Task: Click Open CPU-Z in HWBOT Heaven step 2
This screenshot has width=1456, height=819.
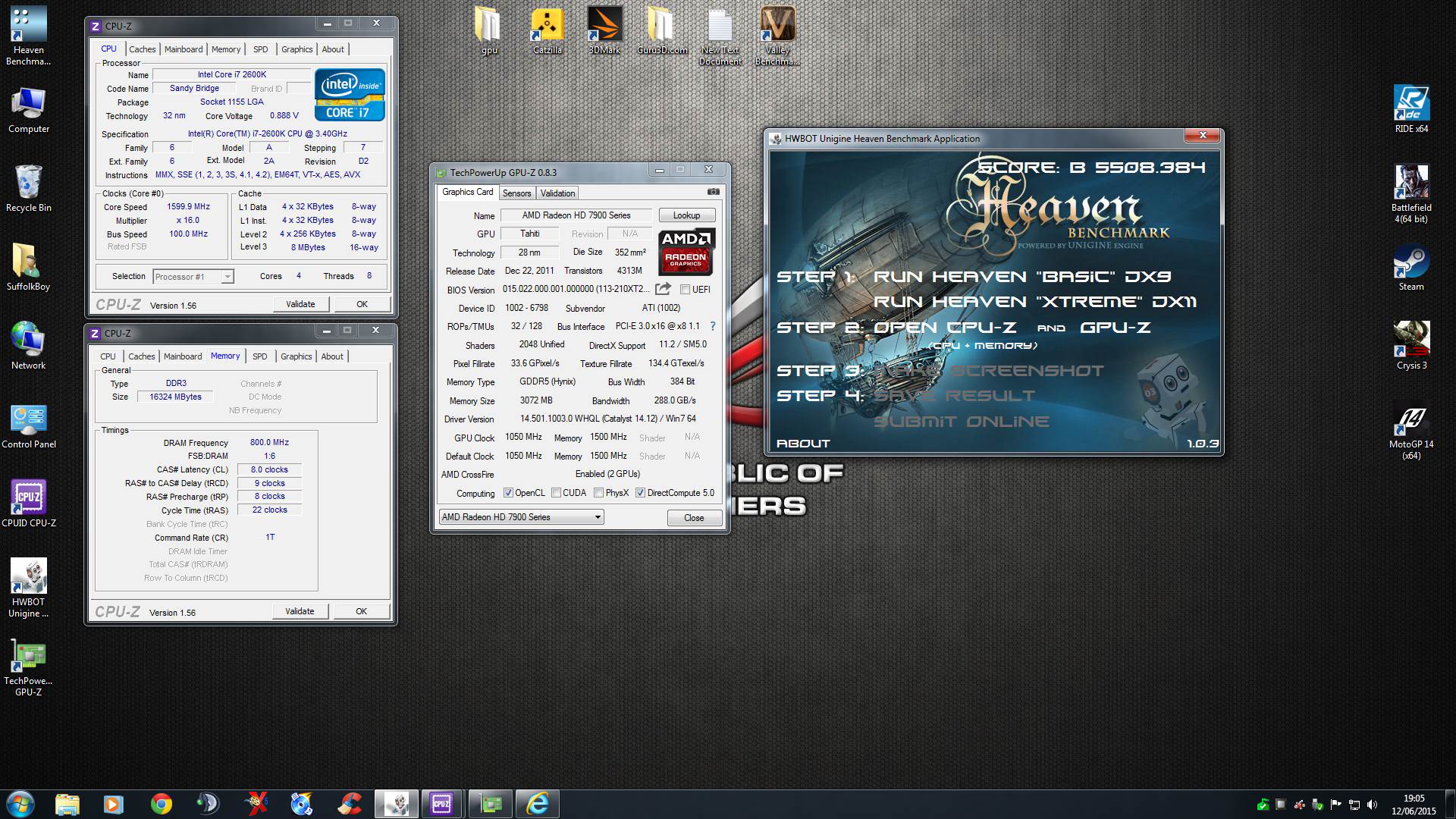Action: click(945, 328)
